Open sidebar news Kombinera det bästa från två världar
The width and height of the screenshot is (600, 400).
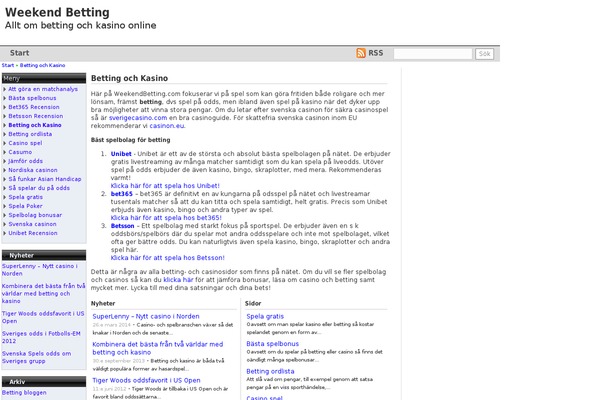(x=43, y=294)
